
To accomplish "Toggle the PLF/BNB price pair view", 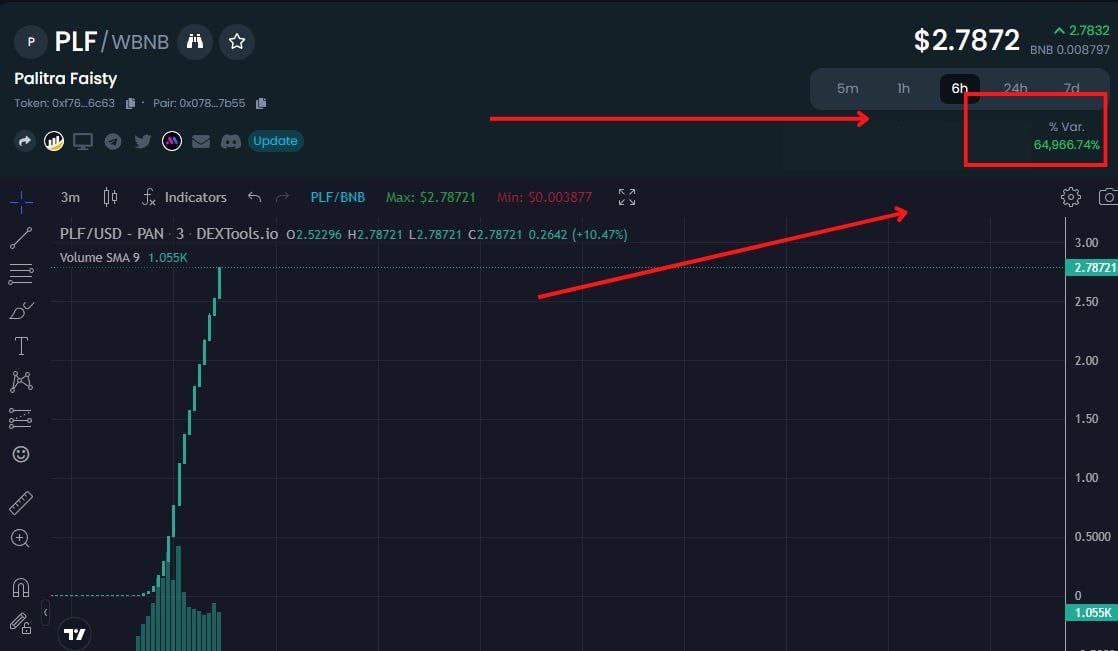I will [x=337, y=198].
